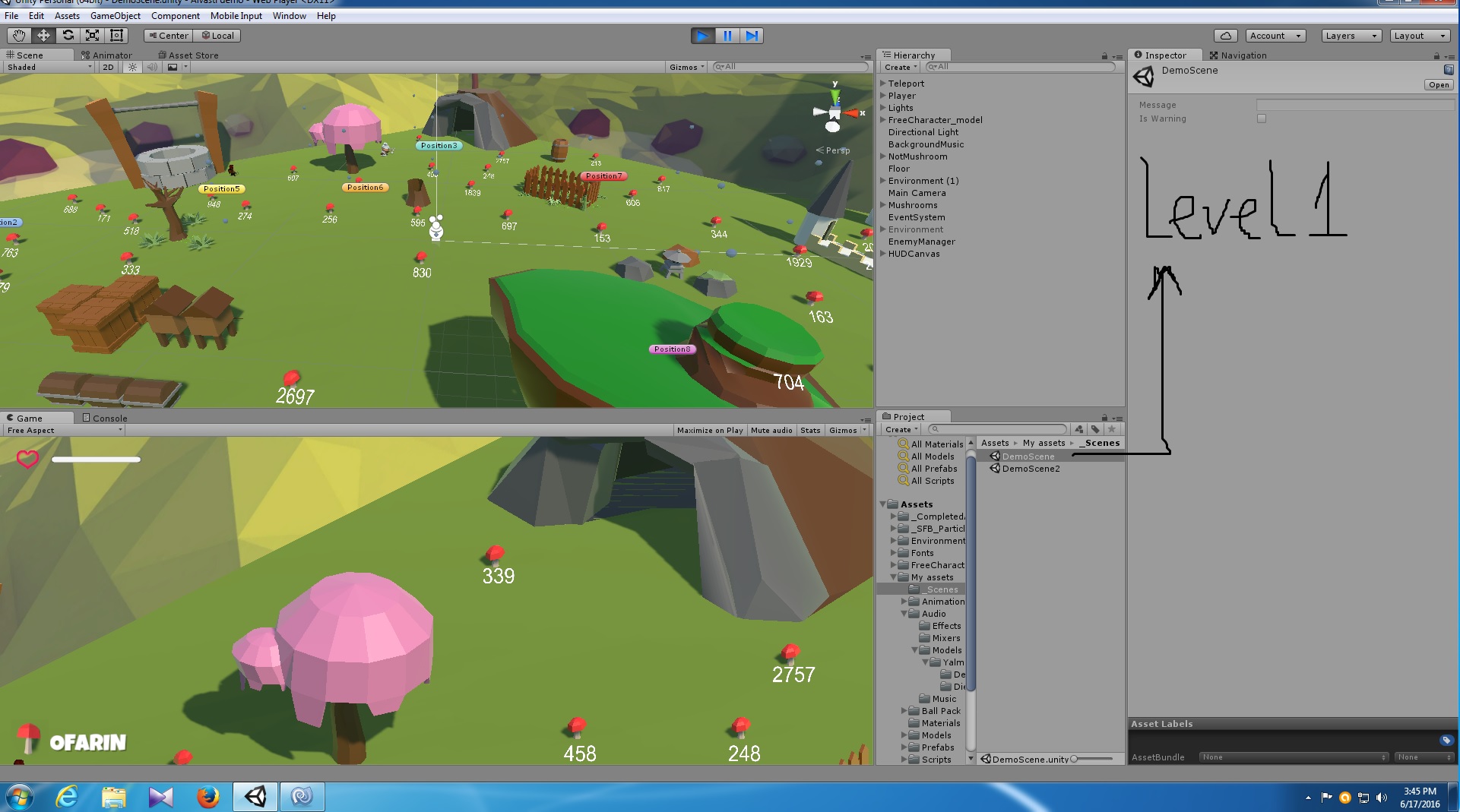This screenshot has height=812, width=1460.
Task: Toggle Center pivot mode
Action: (168, 36)
